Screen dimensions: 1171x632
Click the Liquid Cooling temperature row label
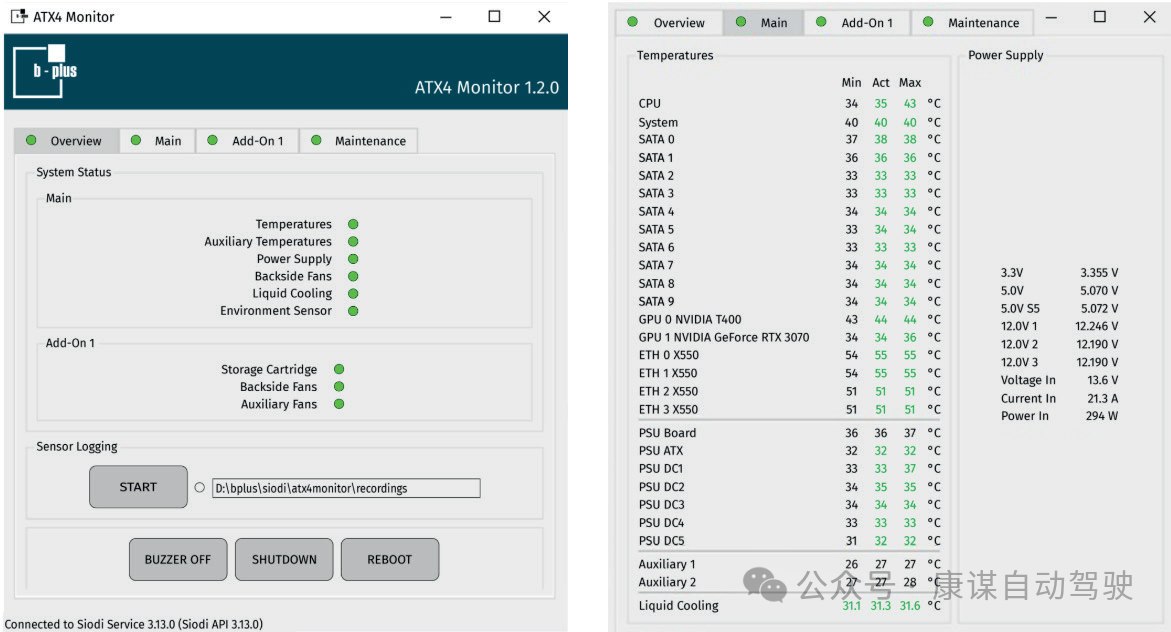(x=678, y=605)
